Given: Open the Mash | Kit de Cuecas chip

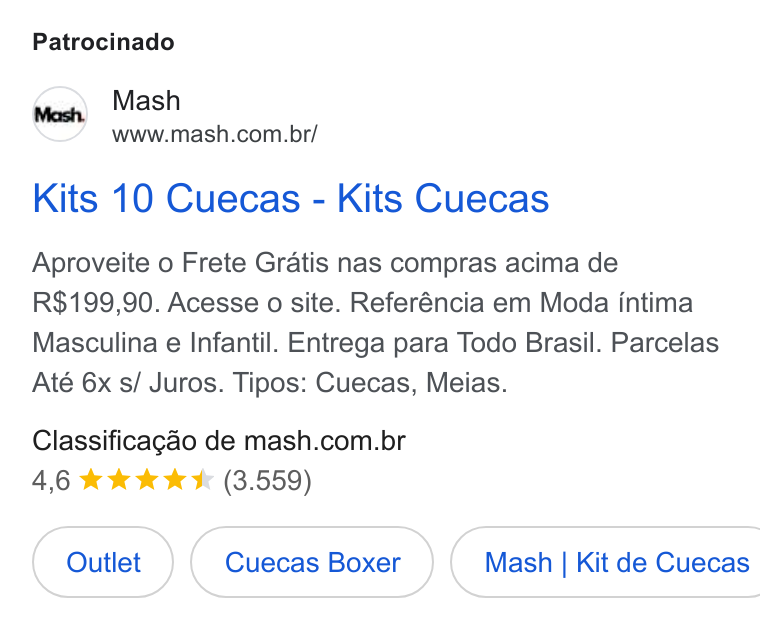Looking at the screenshot, I should coord(606,562).
